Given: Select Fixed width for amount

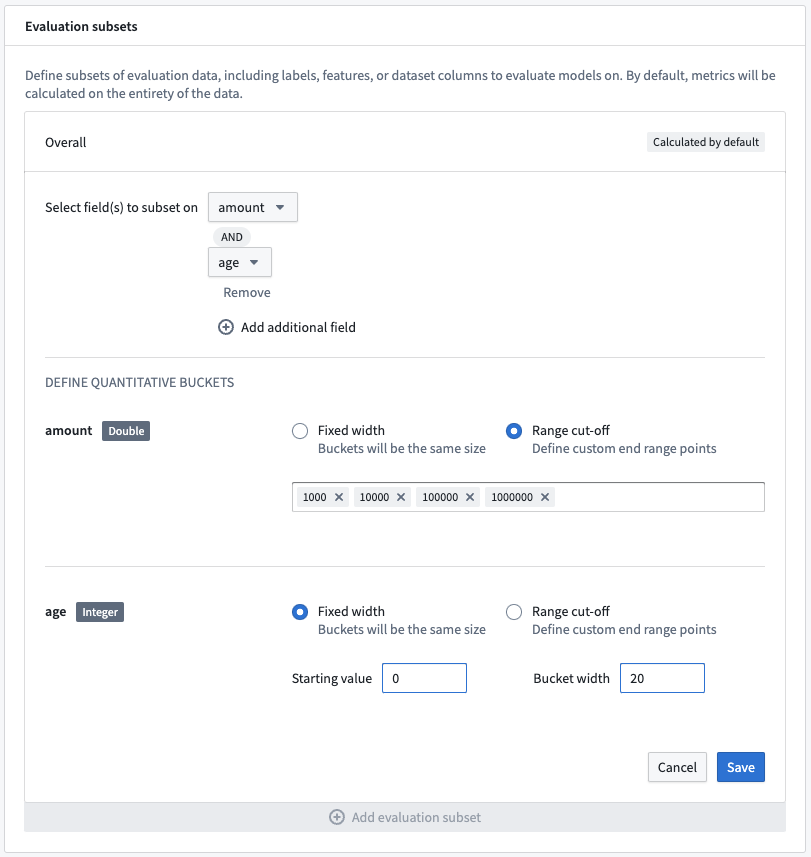Looking at the screenshot, I should tap(300, 431).
